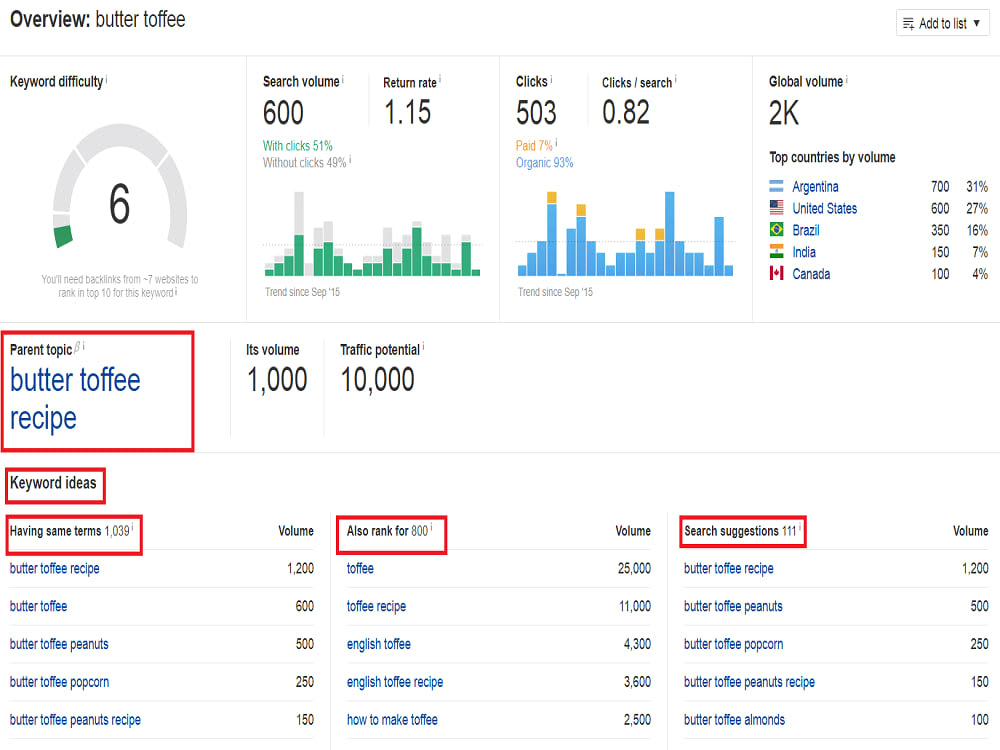The height and width of the screenshot is (750, 1000).
Task: Open butter toffee almonds link
Action: pos(734,720)
